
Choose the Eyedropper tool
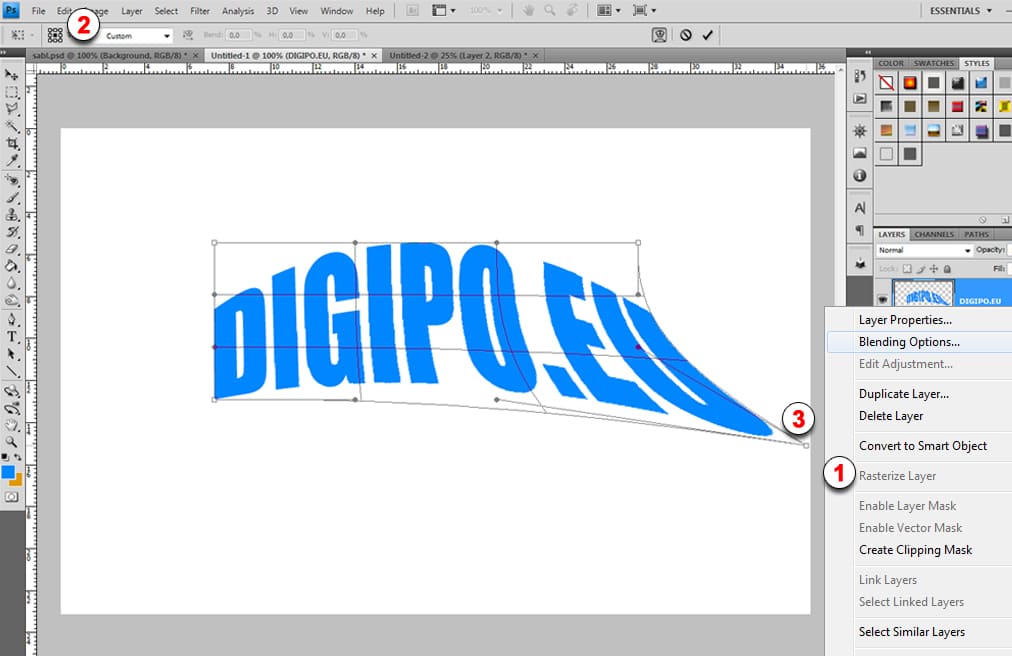pos(12,160)
